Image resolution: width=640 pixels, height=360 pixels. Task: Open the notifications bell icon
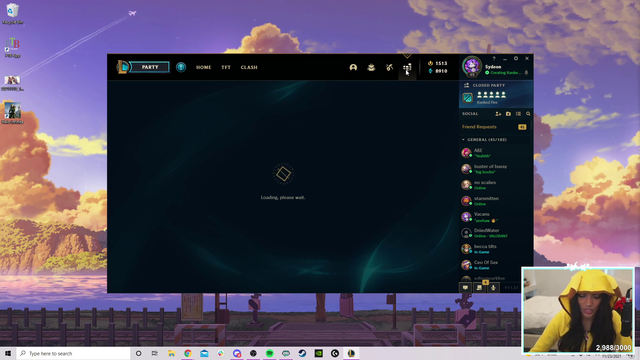(526, 73)
